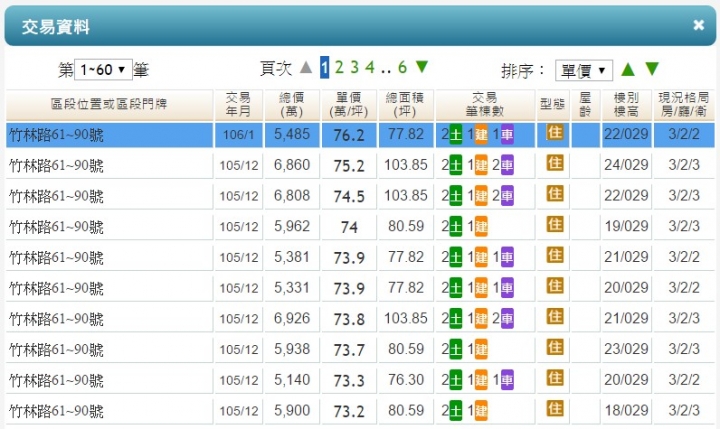Click the 住 type icon in the 5,485 row

click(555, 133)
